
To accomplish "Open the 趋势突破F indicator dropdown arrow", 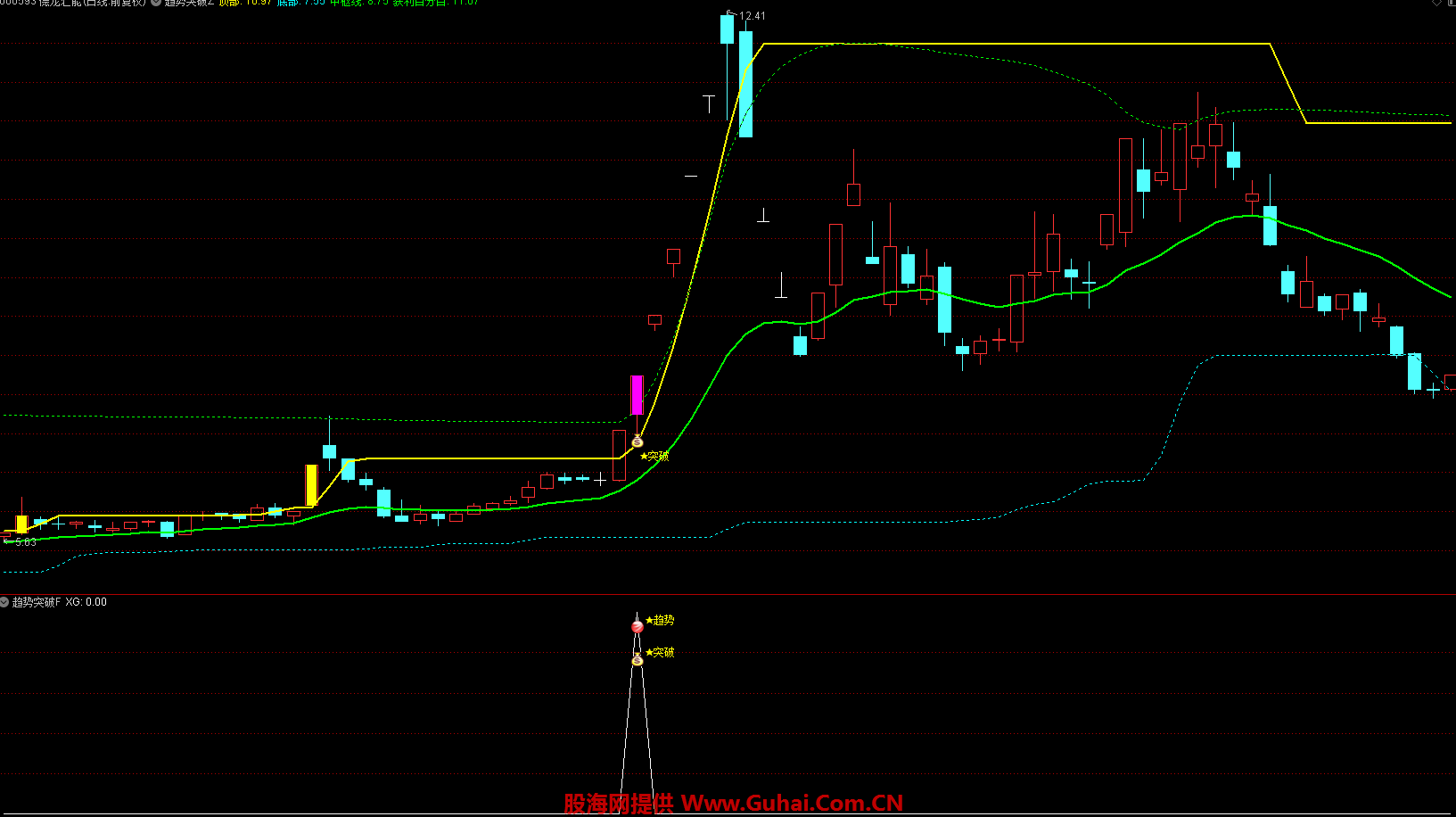I will pyautogui.click(x=4, y=602).
